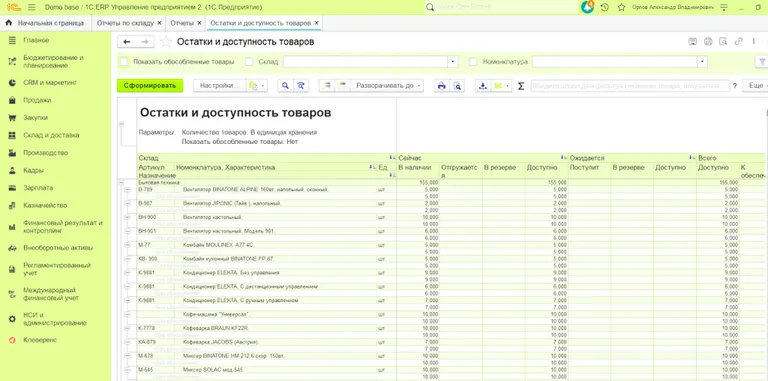Screen dimensions: 768x381
Task: Open Кадры section in sidebar
Action: (x=33, y=170)
